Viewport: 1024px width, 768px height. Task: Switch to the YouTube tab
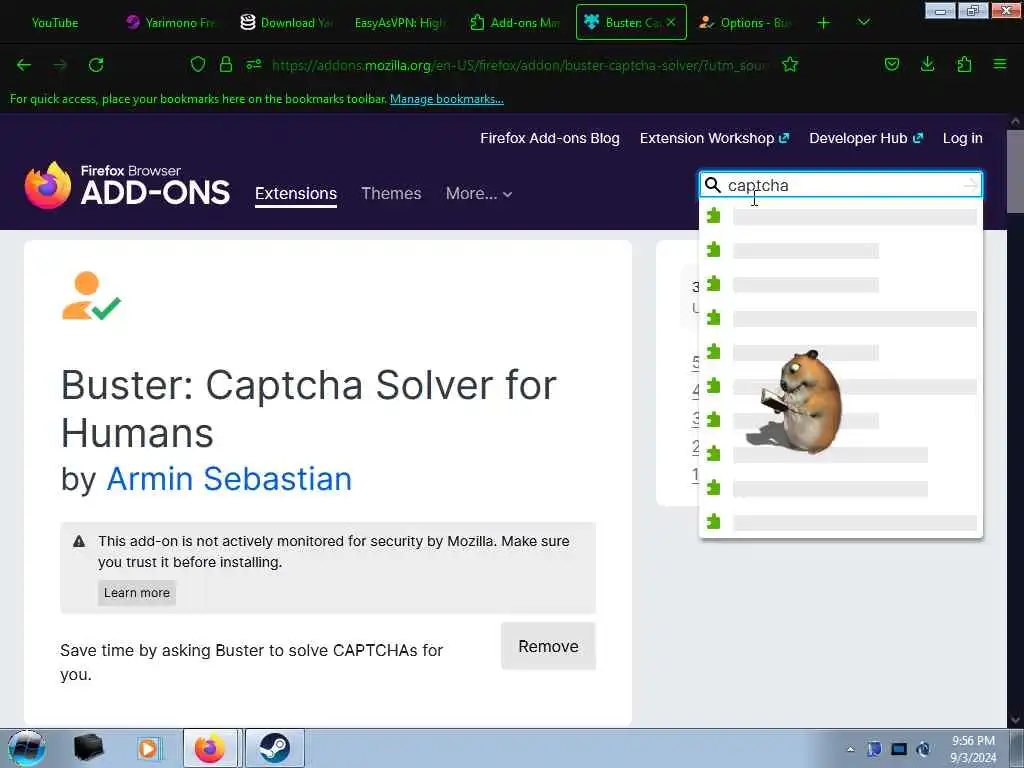(x=55, y=23)
